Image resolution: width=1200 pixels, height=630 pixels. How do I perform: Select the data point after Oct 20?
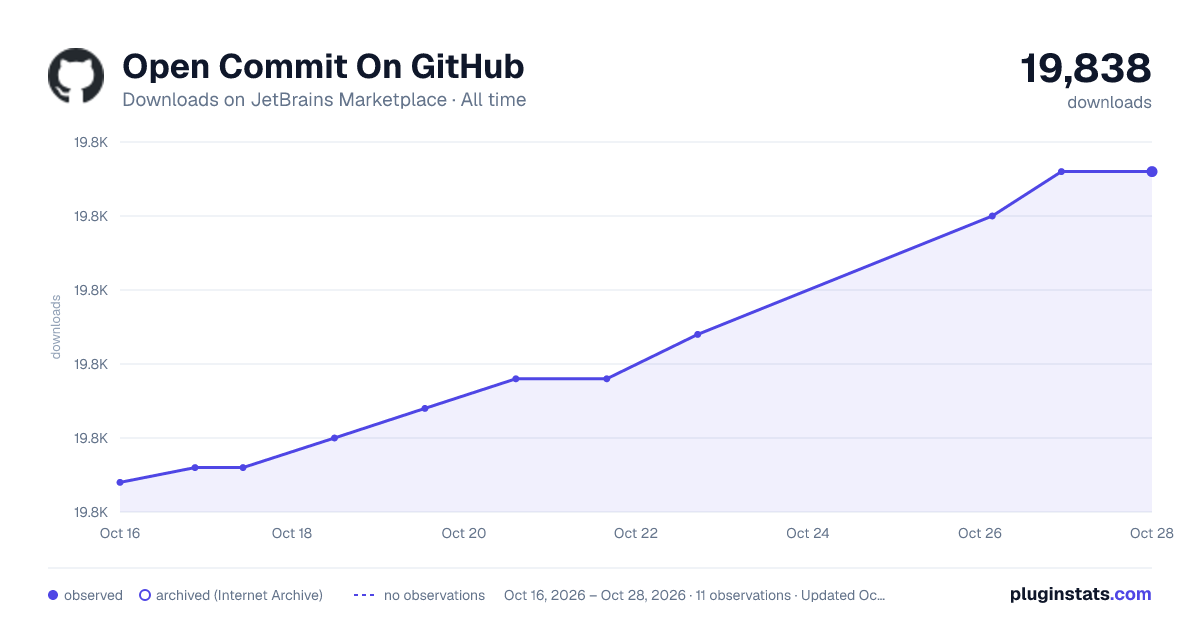coord(516,379)
